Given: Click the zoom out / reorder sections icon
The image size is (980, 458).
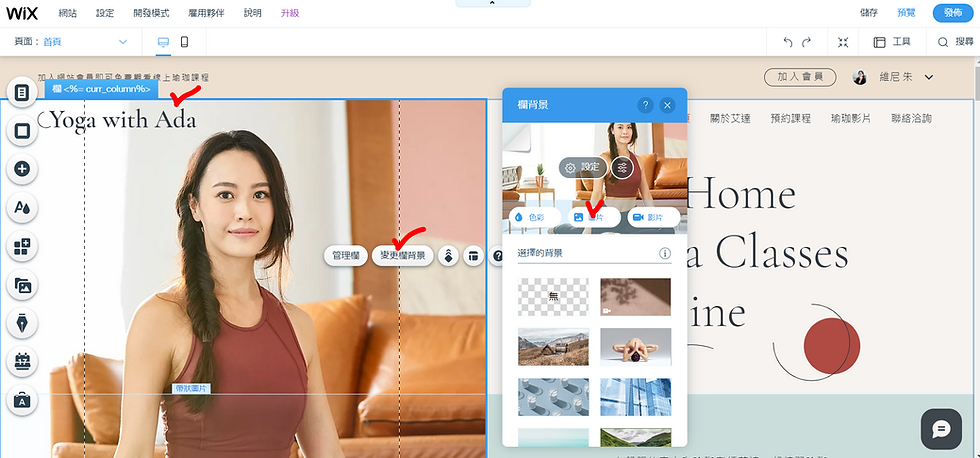Looking at the screenshot, I should tap(843, 42).
